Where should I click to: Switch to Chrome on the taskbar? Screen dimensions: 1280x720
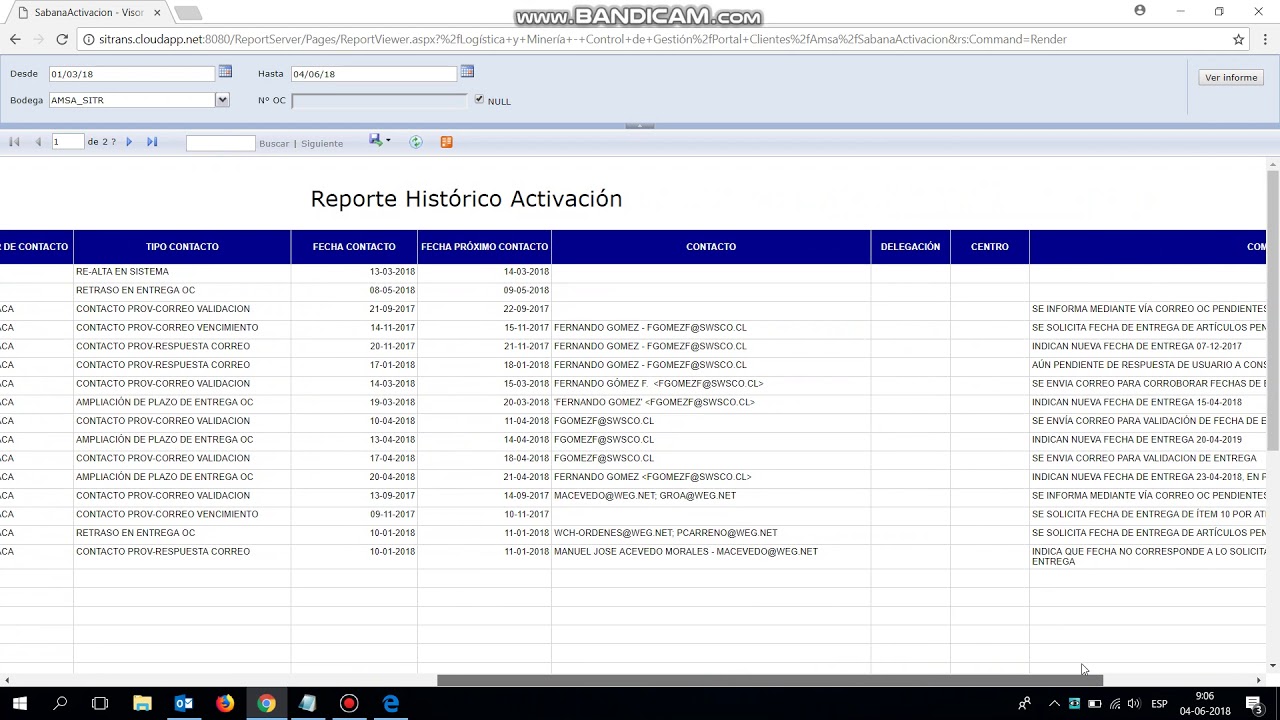(266, 703)
